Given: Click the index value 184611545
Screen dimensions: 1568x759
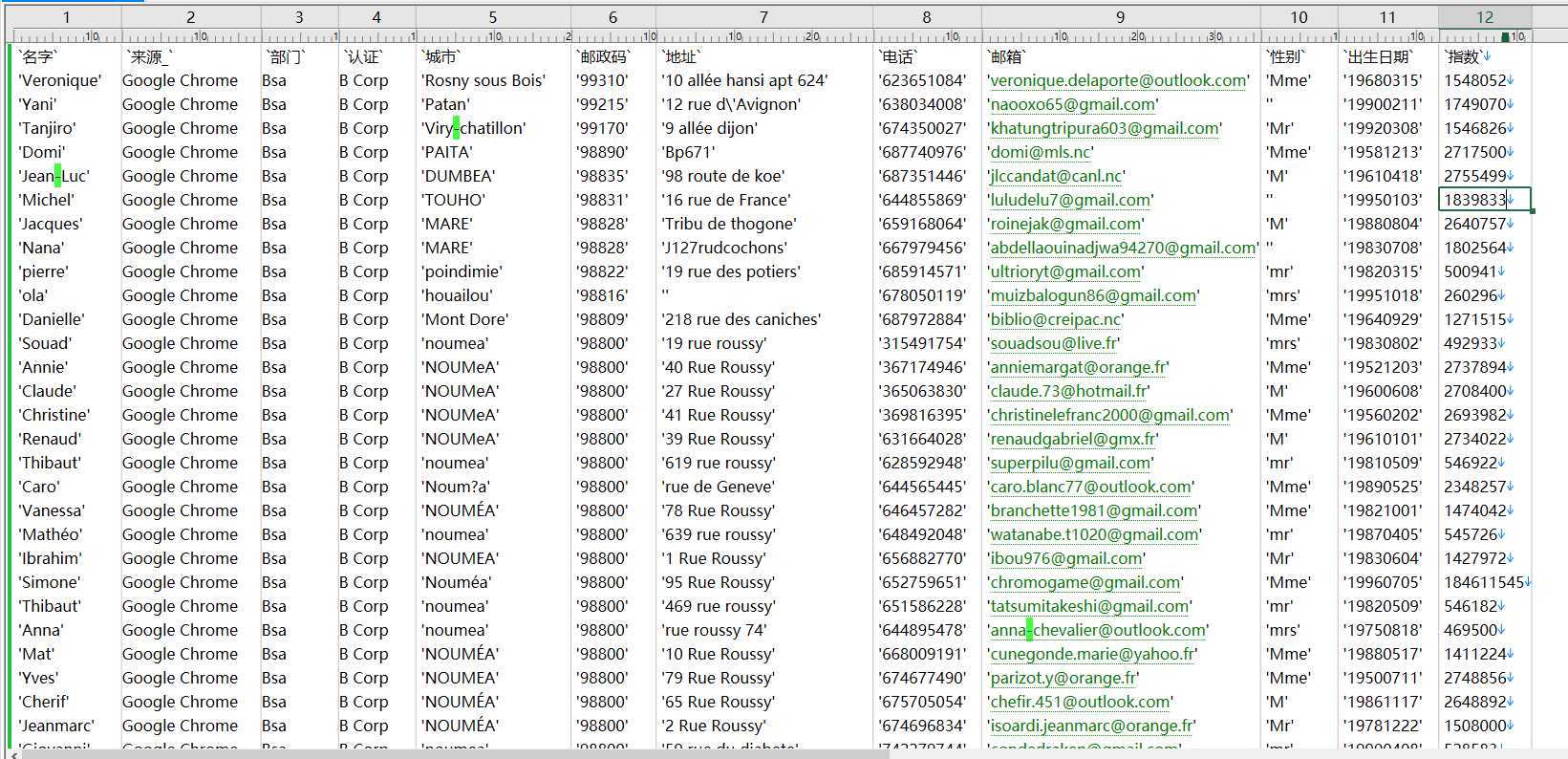Looking at the screenshot, I should (1484, 582).
